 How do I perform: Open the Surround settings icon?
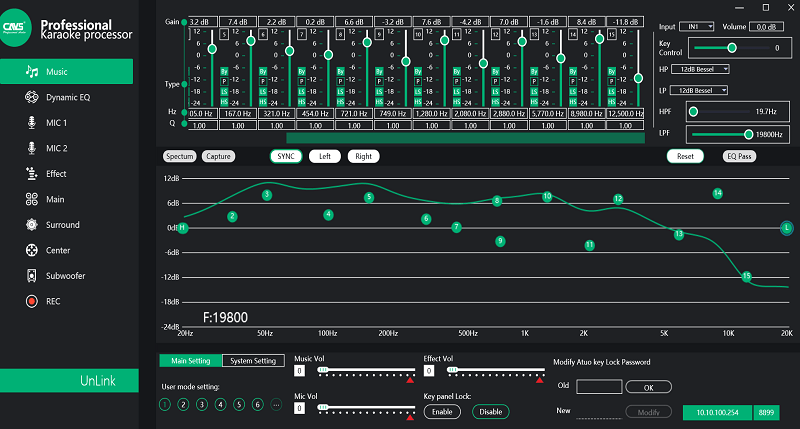[32, 224]
